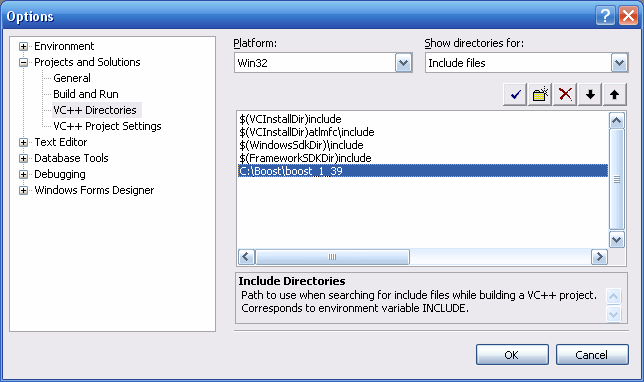Click the help question mark button
The height and width of the screenshot is (382, 644).
point(605,16)
